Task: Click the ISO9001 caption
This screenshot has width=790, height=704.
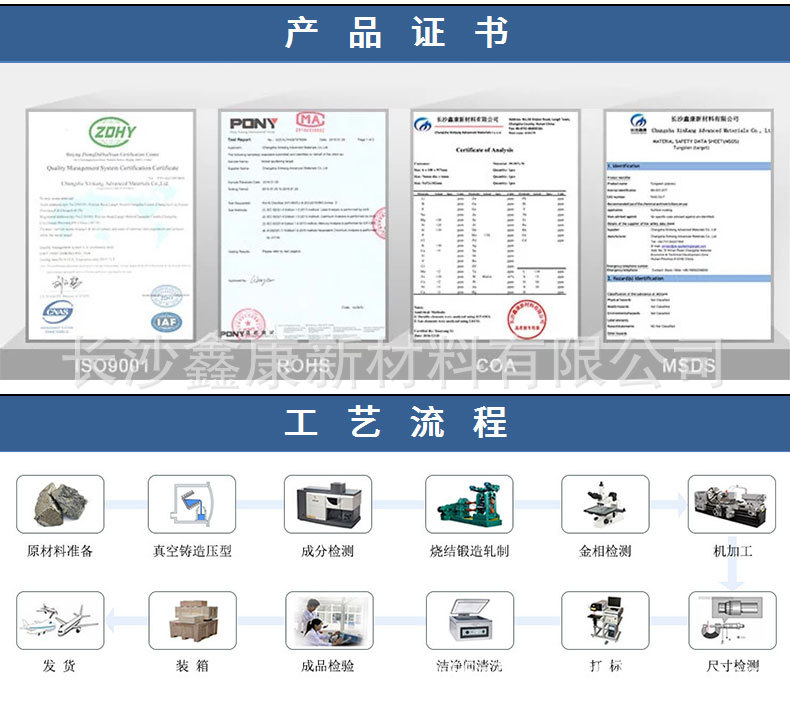Action: click(x=113, y=366)
